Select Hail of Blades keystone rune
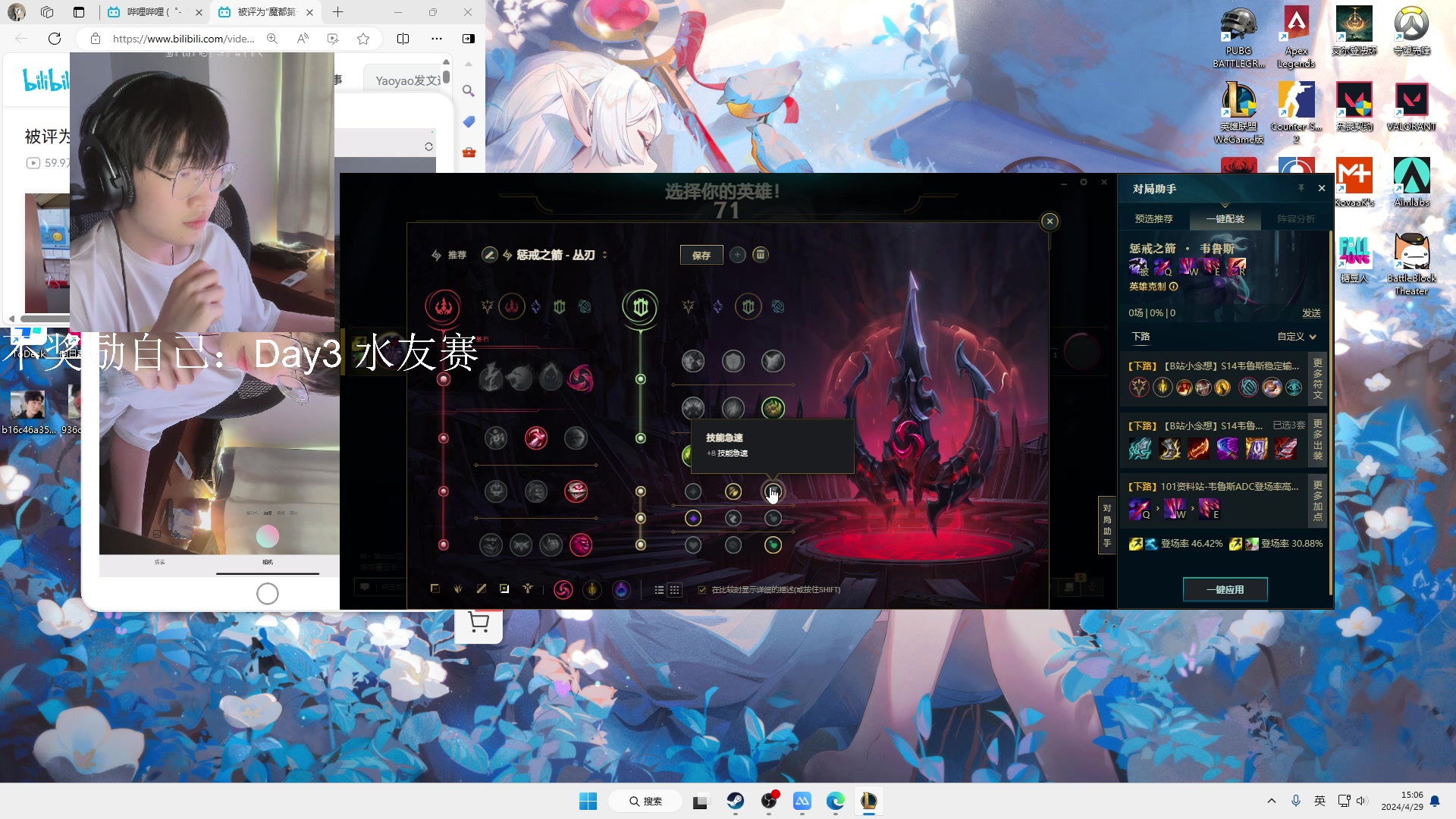 (x=580, y=378)
